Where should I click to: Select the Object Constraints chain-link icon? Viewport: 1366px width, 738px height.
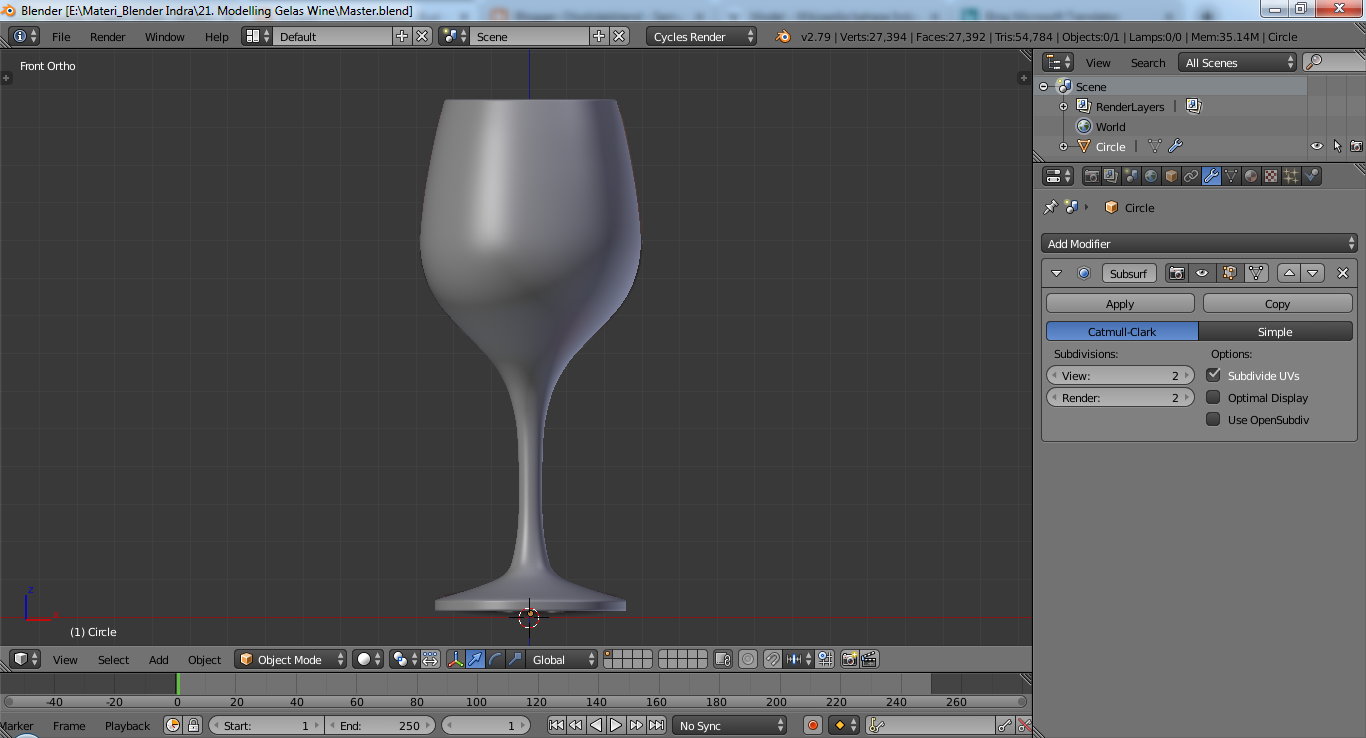[x=1190, y=175]
